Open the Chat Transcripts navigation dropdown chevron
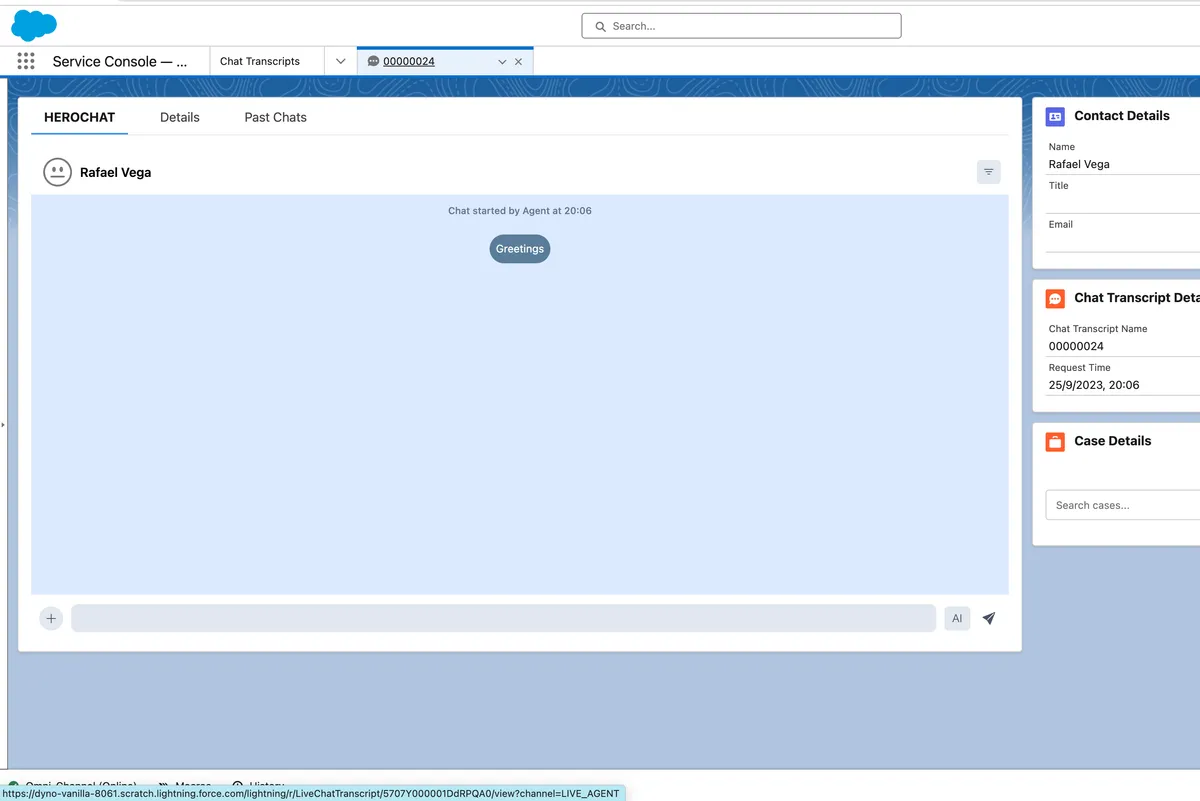Viewport: 1200px width, 801px height. (341, 61)
